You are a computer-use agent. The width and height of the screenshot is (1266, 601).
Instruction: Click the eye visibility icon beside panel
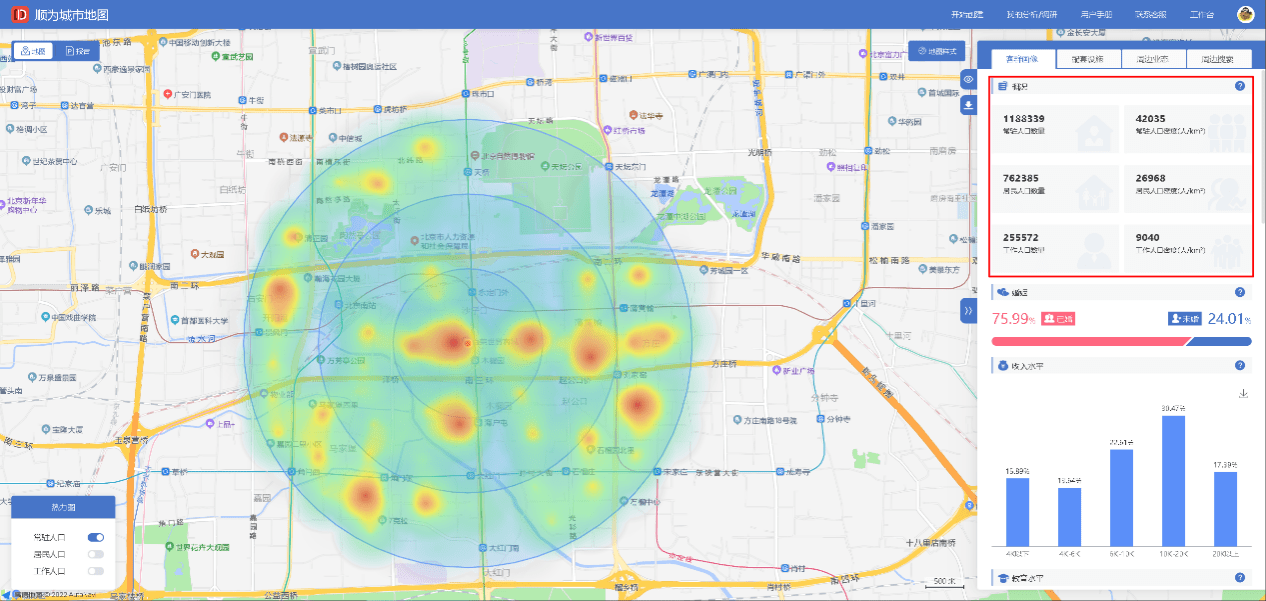968,79
